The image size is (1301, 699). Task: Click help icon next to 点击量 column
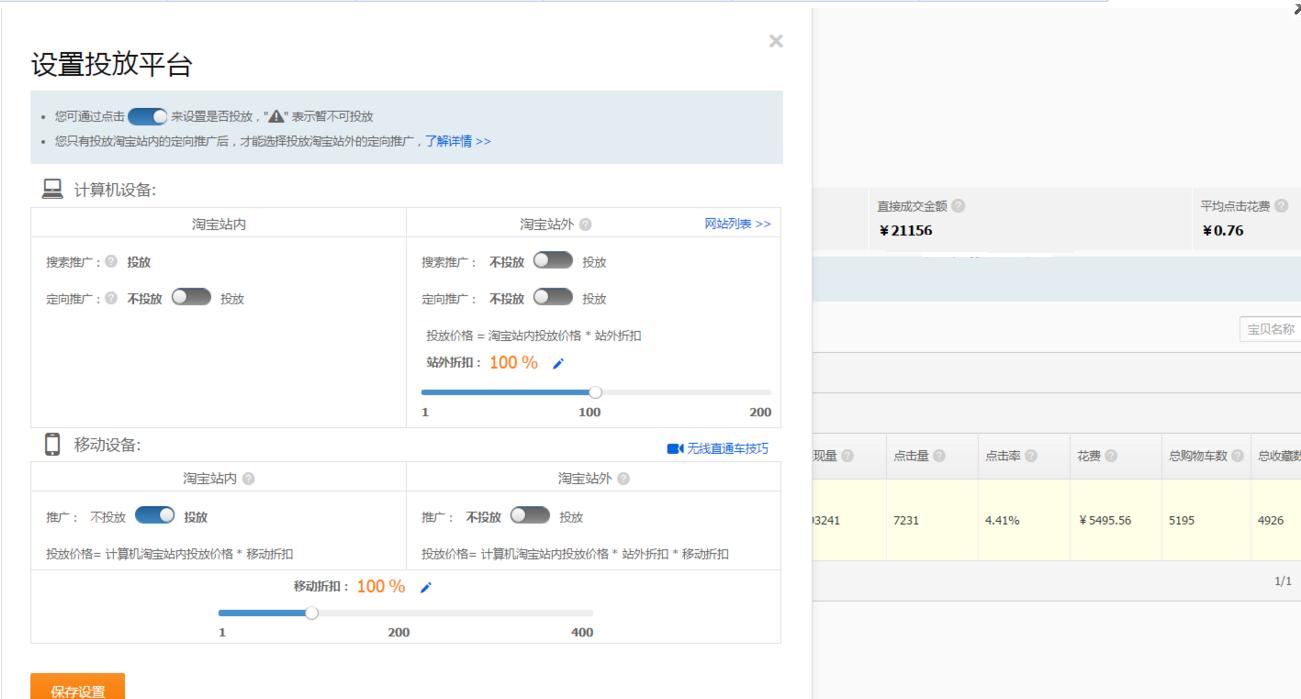939,456
